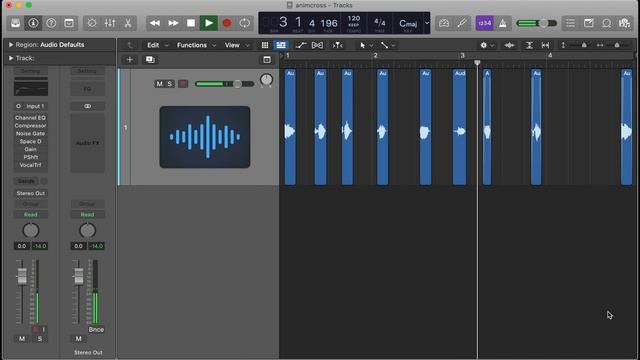Click the 120 tempo value in display

(353, 19)
